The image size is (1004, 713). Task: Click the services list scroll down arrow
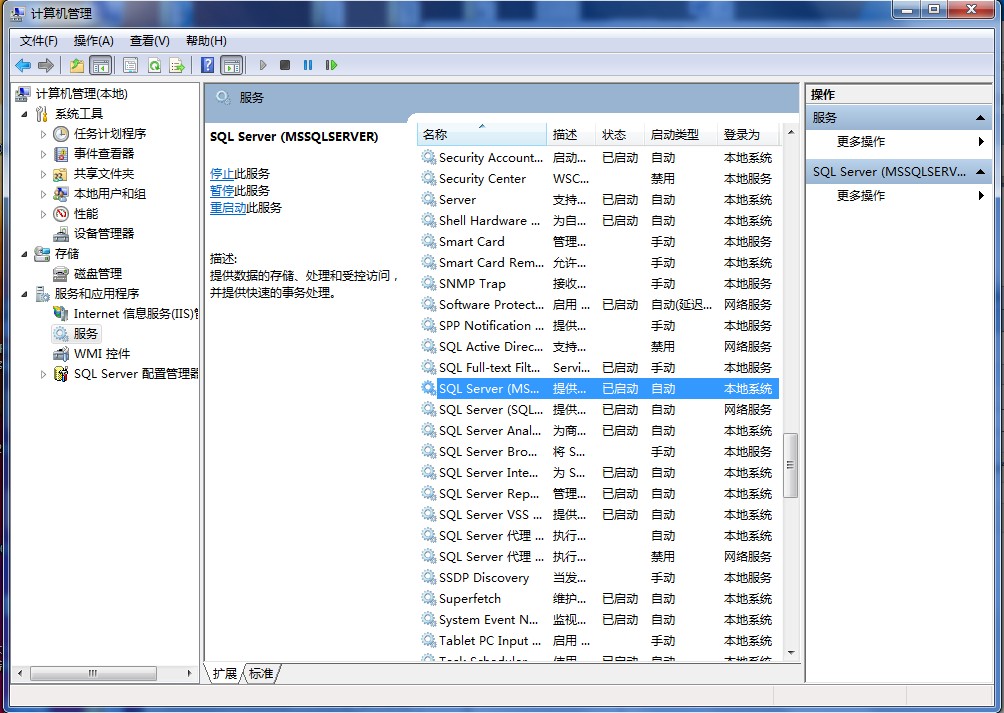click(x=791, y=653)
